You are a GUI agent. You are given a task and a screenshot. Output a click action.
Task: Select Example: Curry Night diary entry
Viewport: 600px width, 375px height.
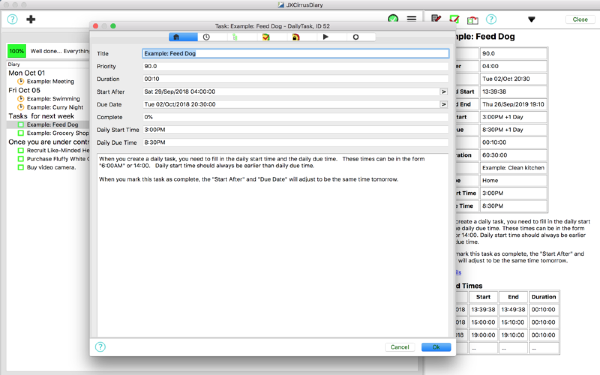55,107
